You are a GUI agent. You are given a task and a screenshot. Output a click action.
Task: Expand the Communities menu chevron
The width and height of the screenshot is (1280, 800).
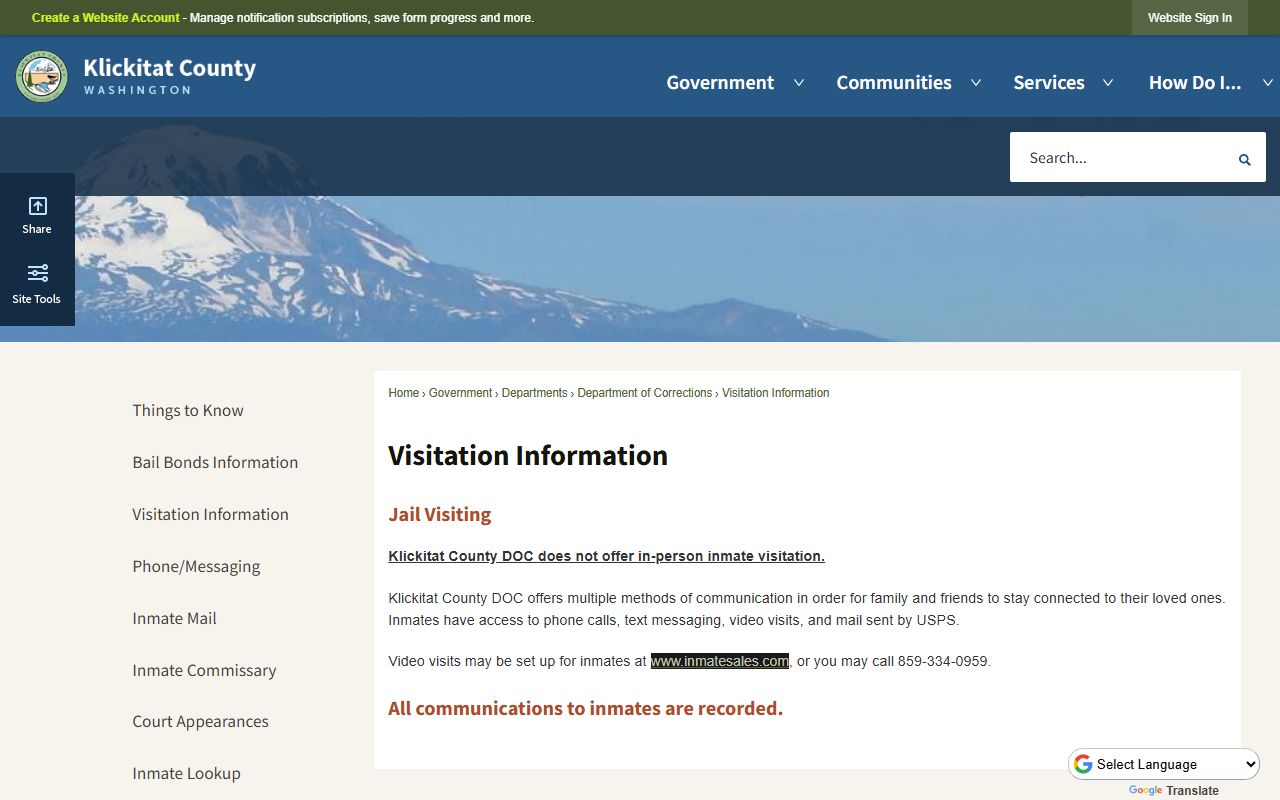tap(976, 83)
